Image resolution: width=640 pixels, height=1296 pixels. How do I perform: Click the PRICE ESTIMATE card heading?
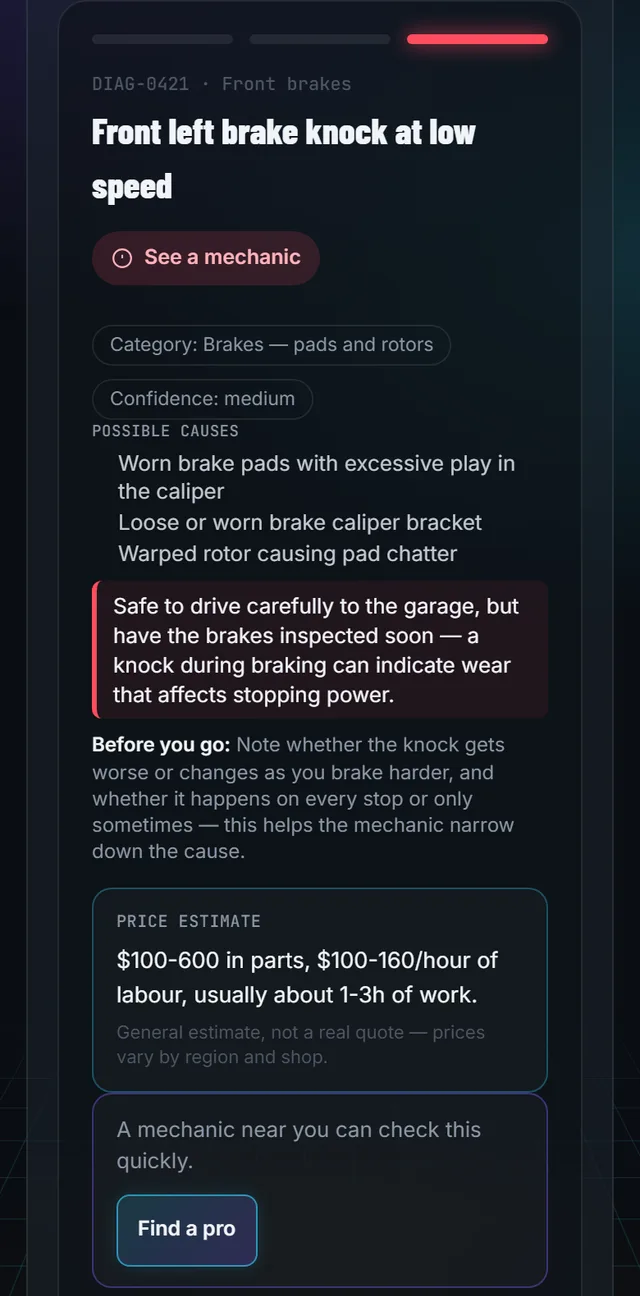point(188,921)
